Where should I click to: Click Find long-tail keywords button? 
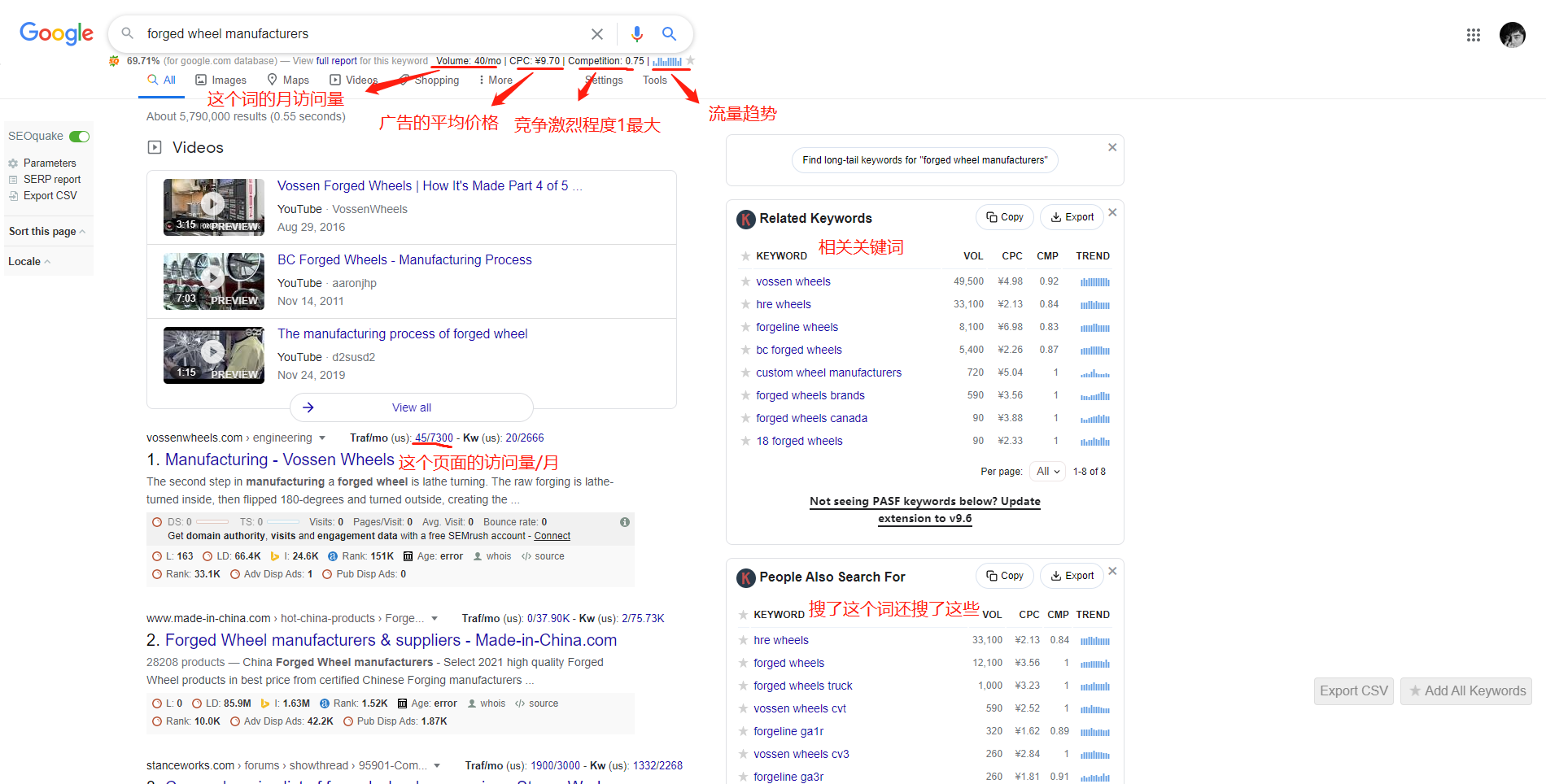(x=924, y=160)
